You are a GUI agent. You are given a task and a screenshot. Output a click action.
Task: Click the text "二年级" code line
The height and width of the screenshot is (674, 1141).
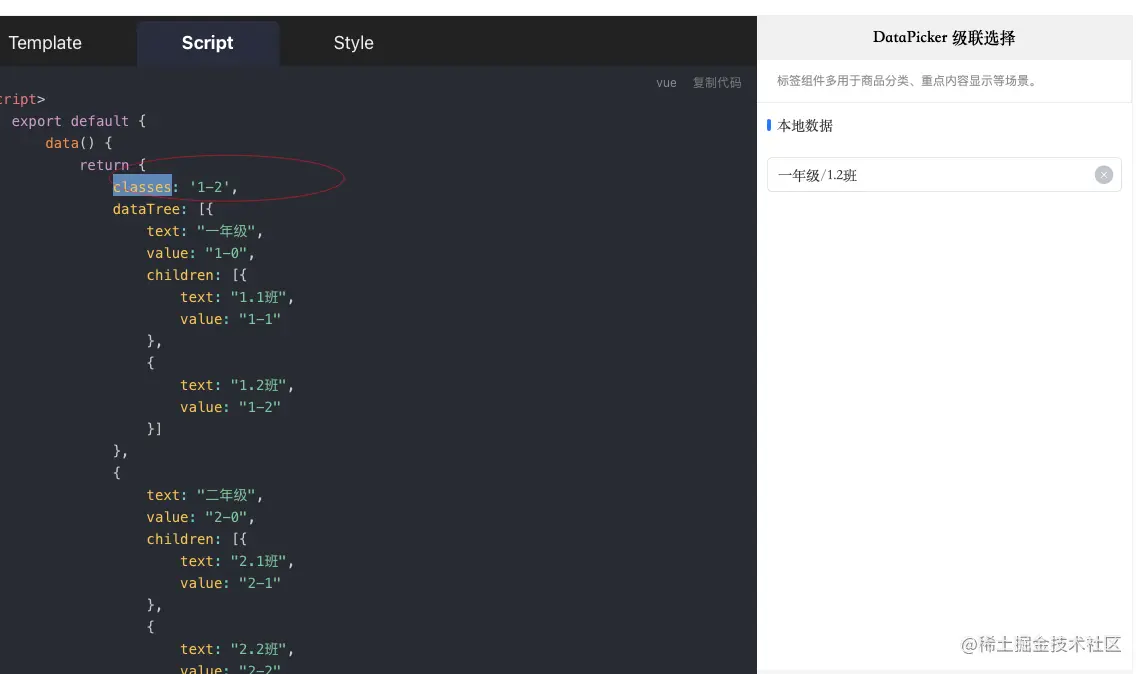click(x=204, y=495)
